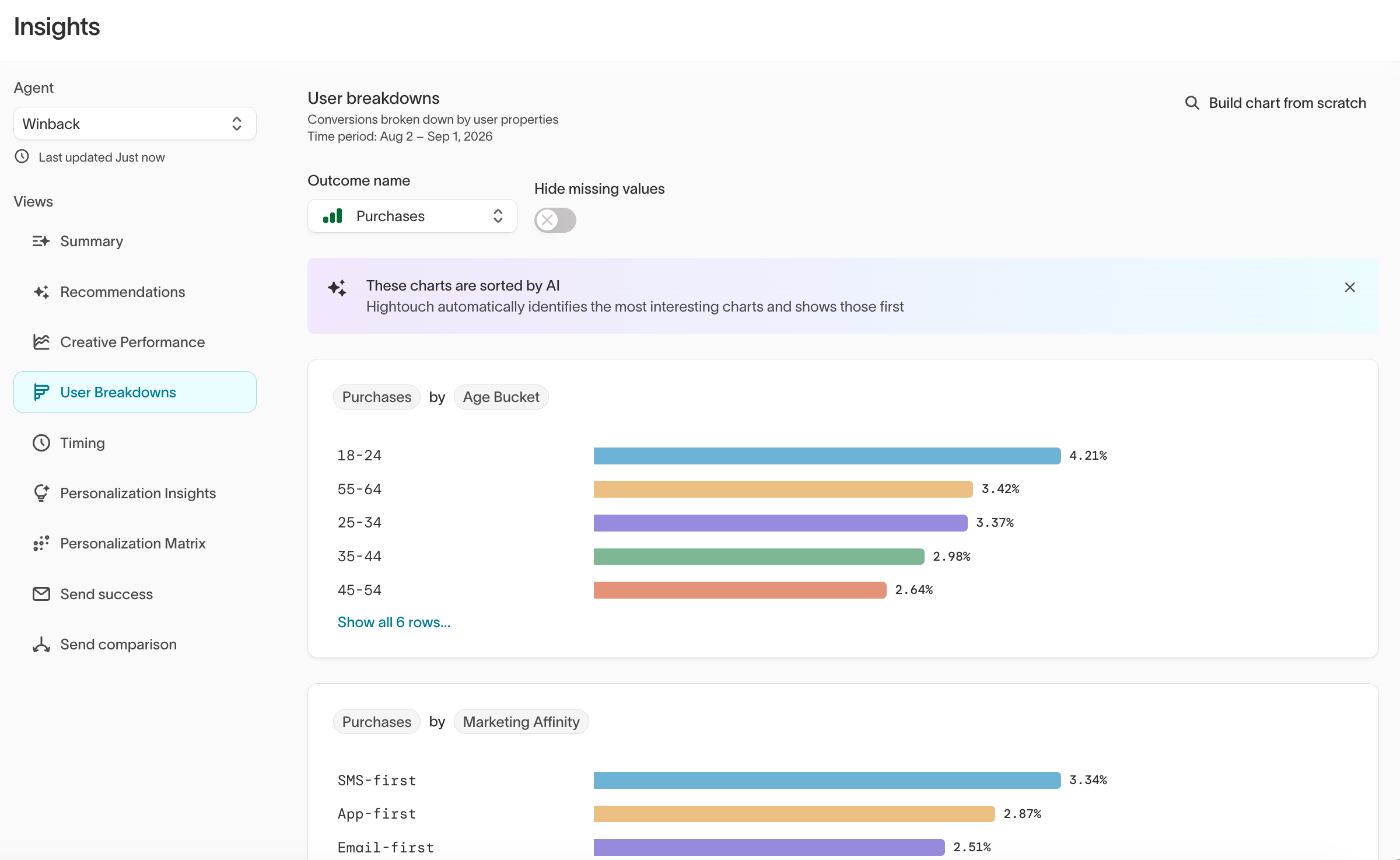1400x860 pixels.
Task: Click the Timing clock icon
Action: pos(41,443)
